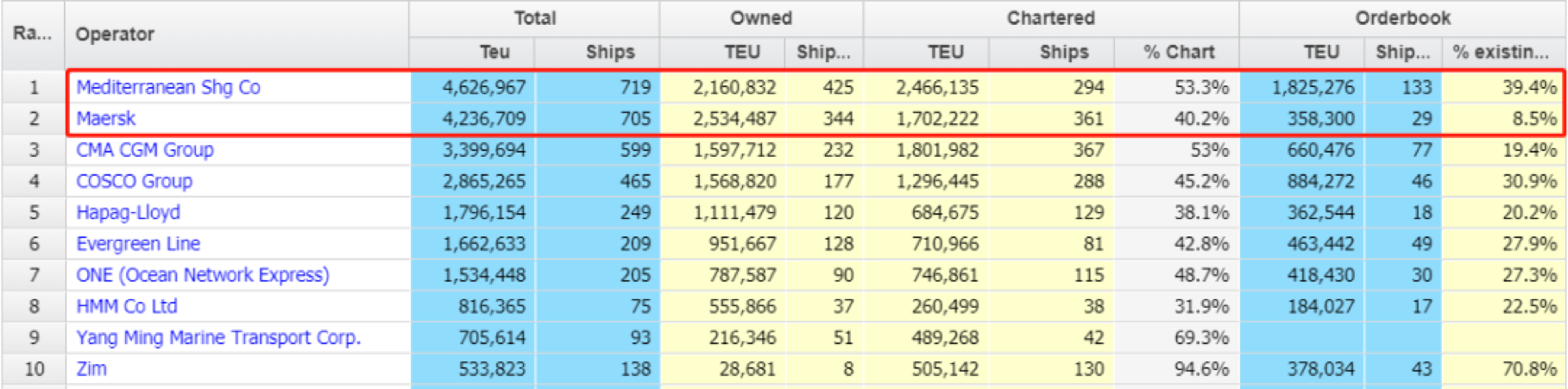Click the Evergreen Line link
Screen dimensions: 1568x389
[138, 244]
